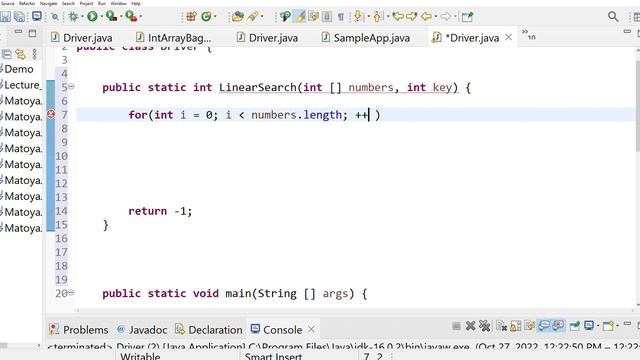The width and height of the screenshot is (640, 360).
Task: Open the Project menu
Action: tap(86, 3)
